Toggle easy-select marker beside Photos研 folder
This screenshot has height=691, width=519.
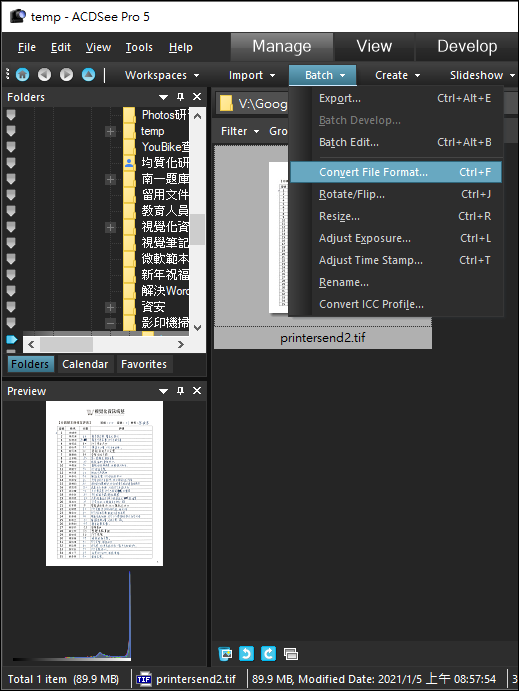click(11, 115)
